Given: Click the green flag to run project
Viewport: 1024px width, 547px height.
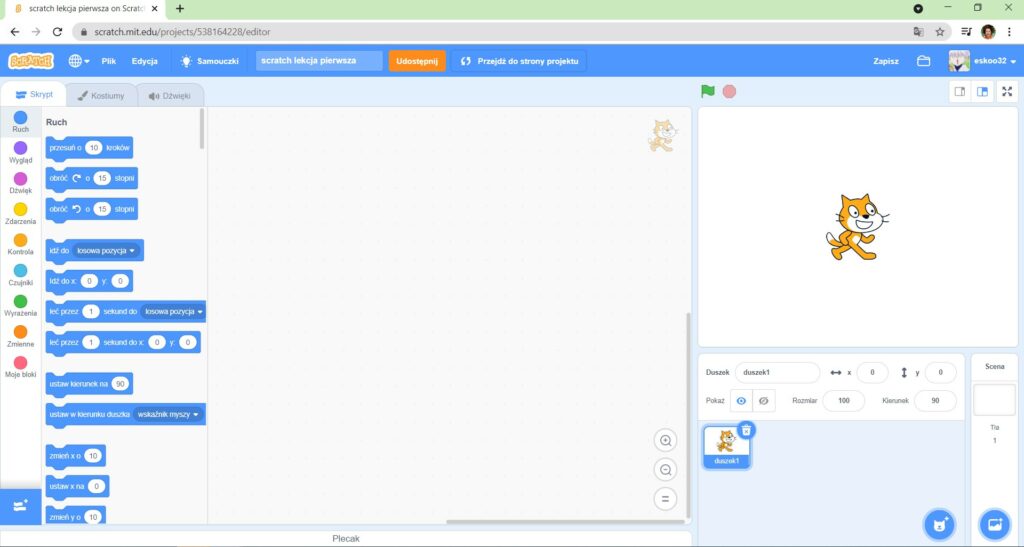Looking at the screenshot, I should (708, 91).
